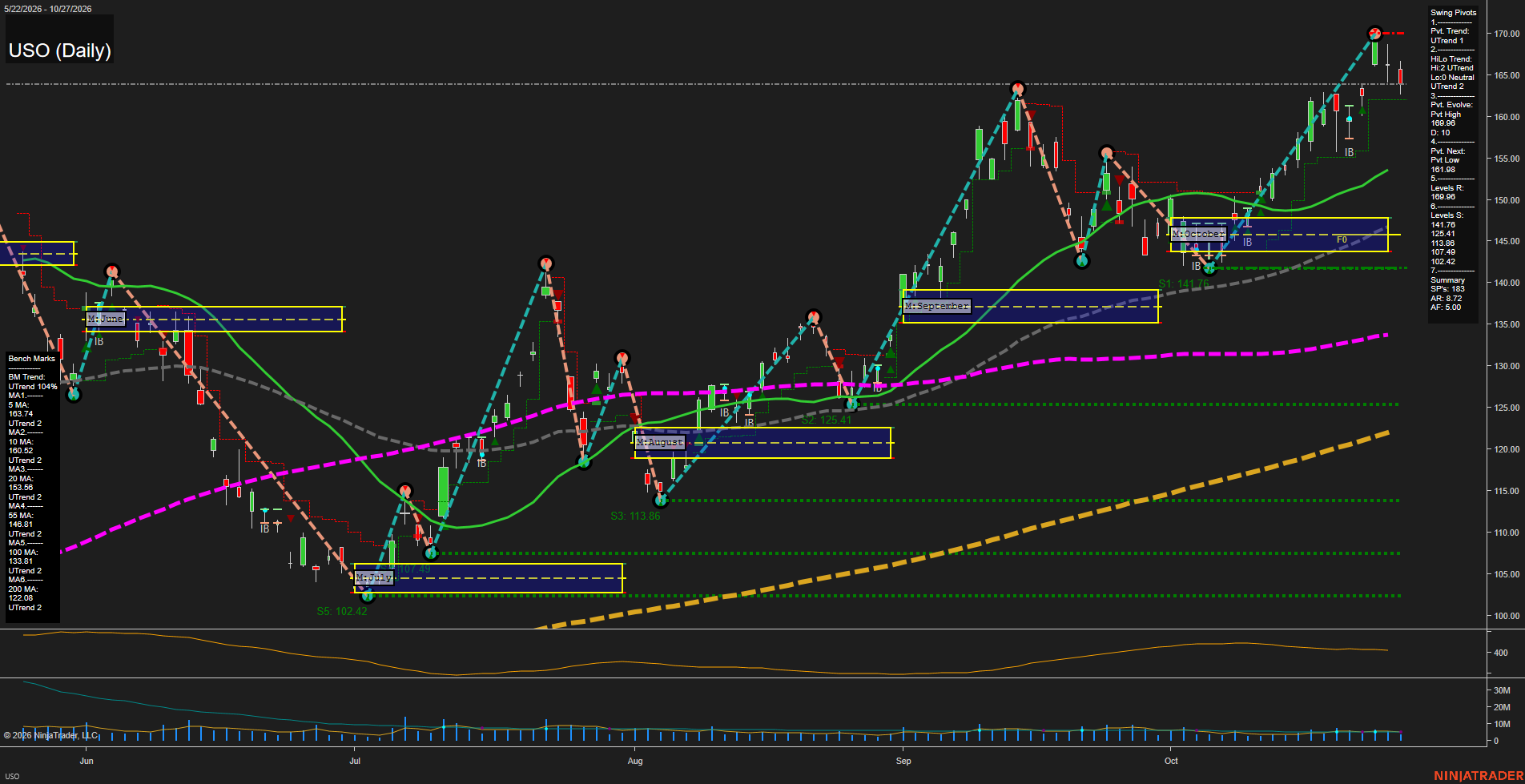Click the August swing low pivot above S3: 113.86
The image size is (1525, 784).
(661, 501)
